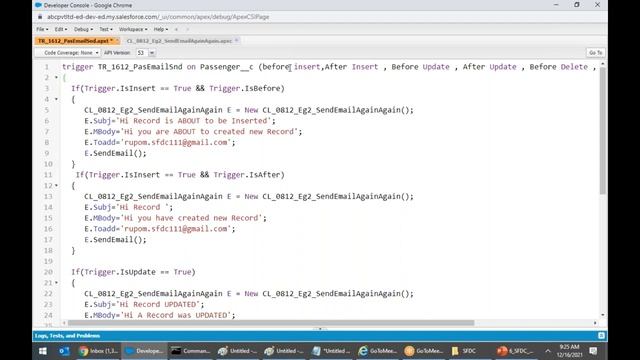
Task: Click the Chrome address bar URL
Action: pyautogui.click(x=158, y=17)
